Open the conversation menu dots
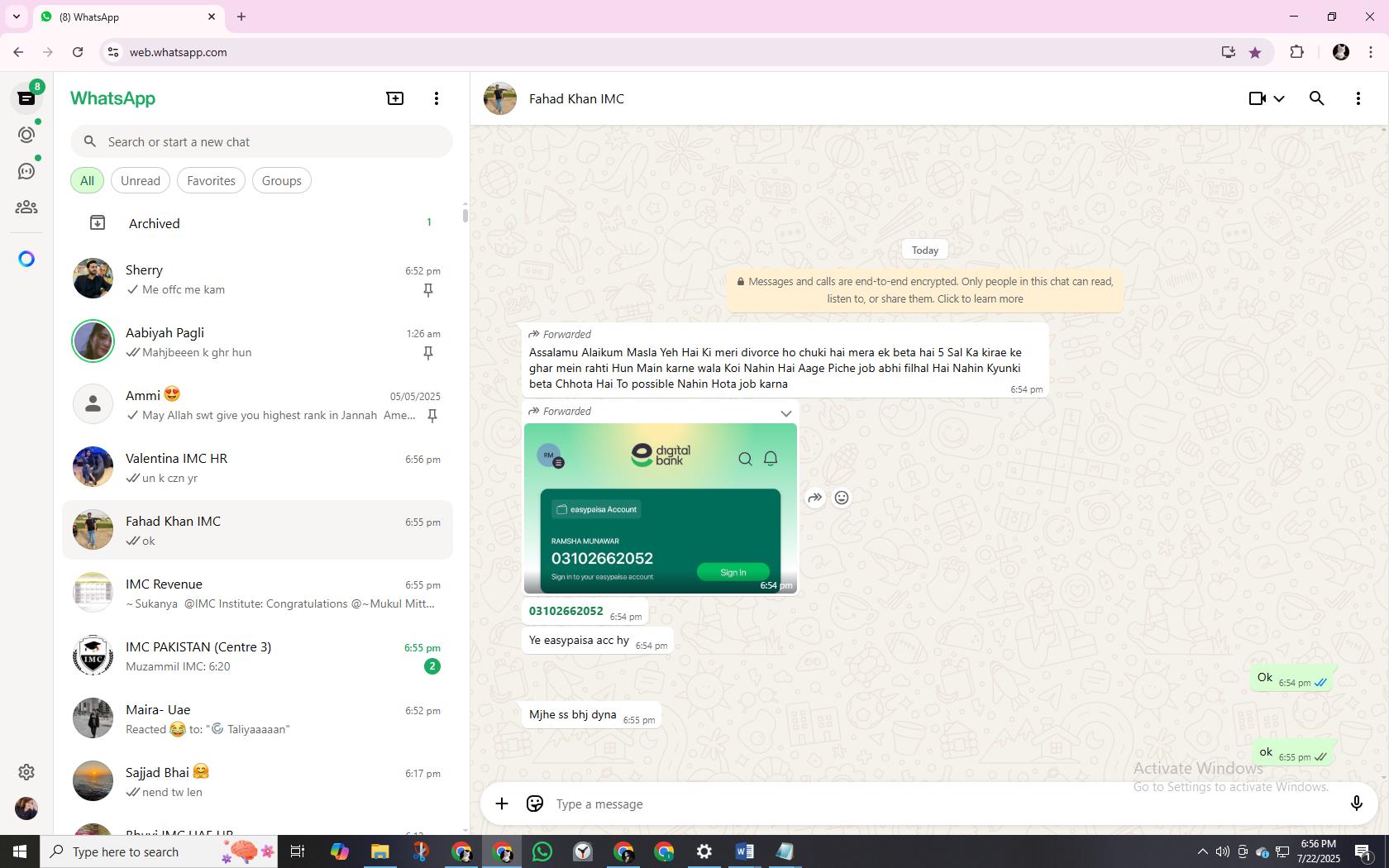 tap(1358, 98)
